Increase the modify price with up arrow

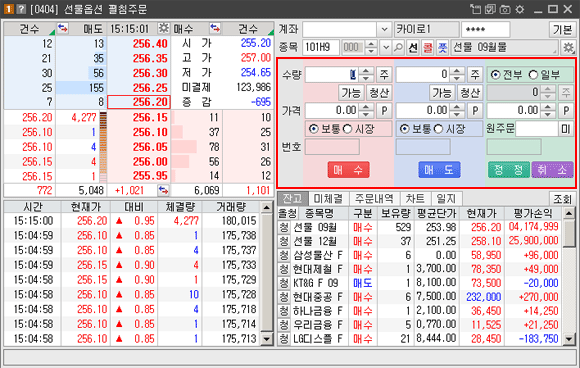(548, 107)
